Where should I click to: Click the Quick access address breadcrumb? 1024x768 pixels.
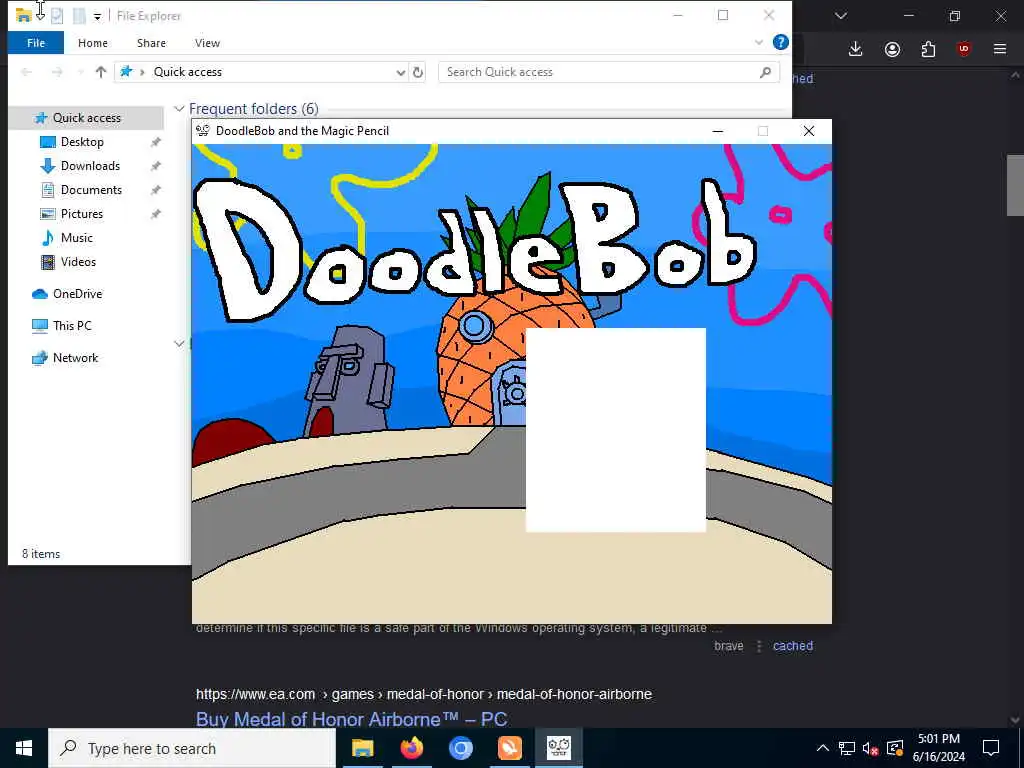[x=187, y=72]
